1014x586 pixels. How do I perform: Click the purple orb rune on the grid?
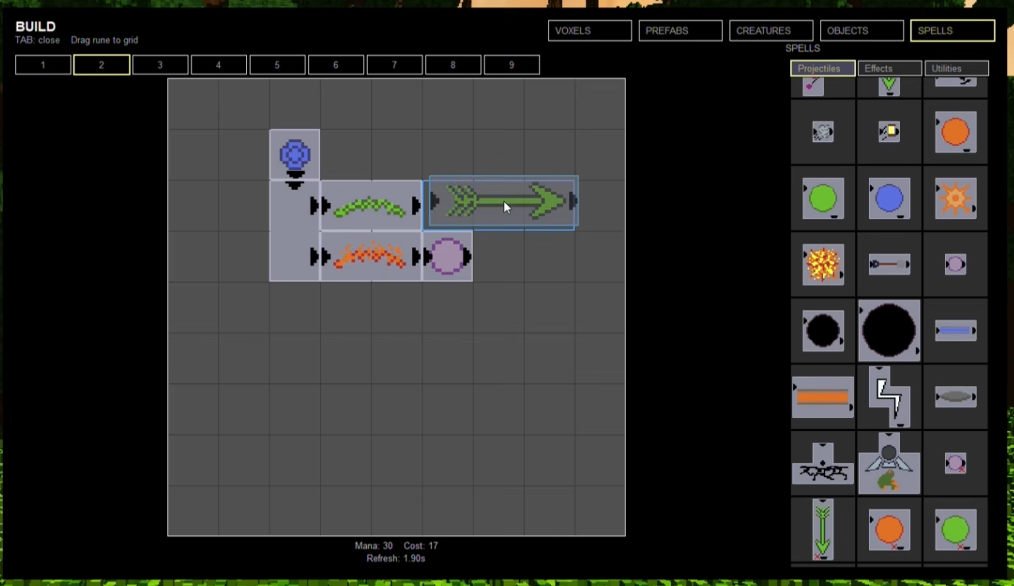pos(447,256)
